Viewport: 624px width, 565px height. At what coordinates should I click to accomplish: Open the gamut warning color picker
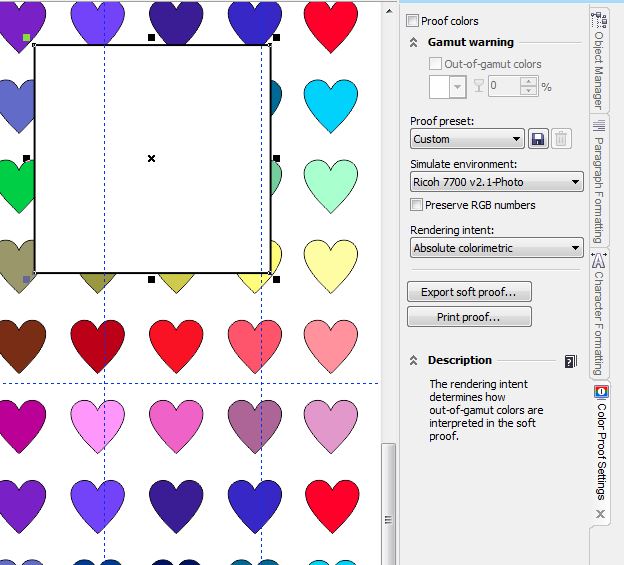(x=448, y=86)
